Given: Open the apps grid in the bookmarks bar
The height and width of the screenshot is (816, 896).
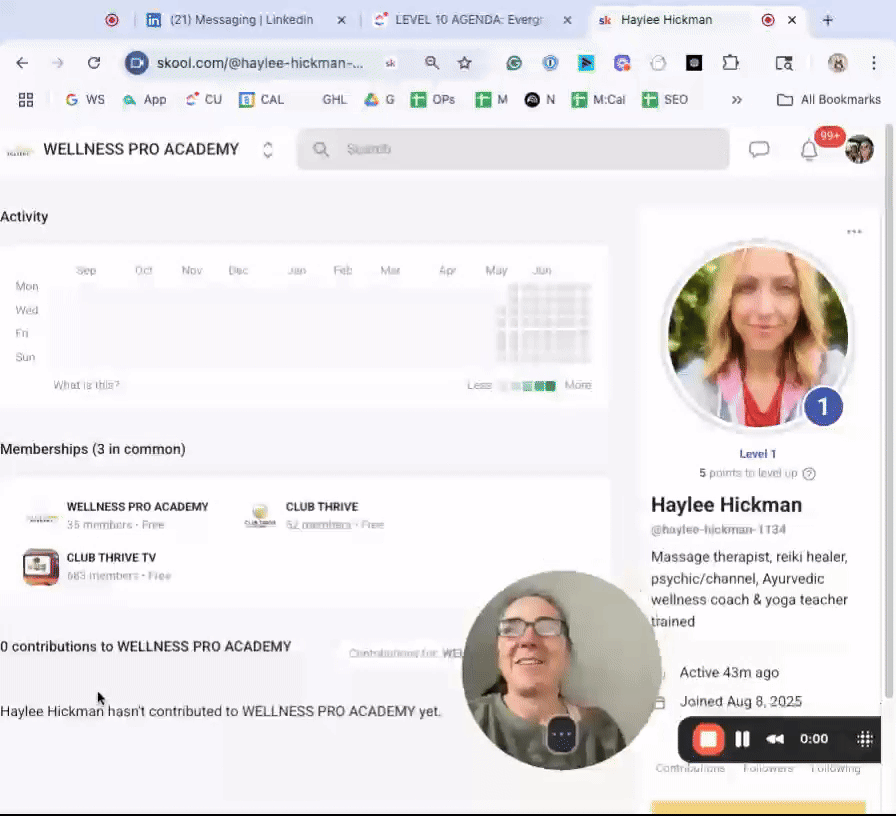Looking at the screenshot, I should pos(26,100).
